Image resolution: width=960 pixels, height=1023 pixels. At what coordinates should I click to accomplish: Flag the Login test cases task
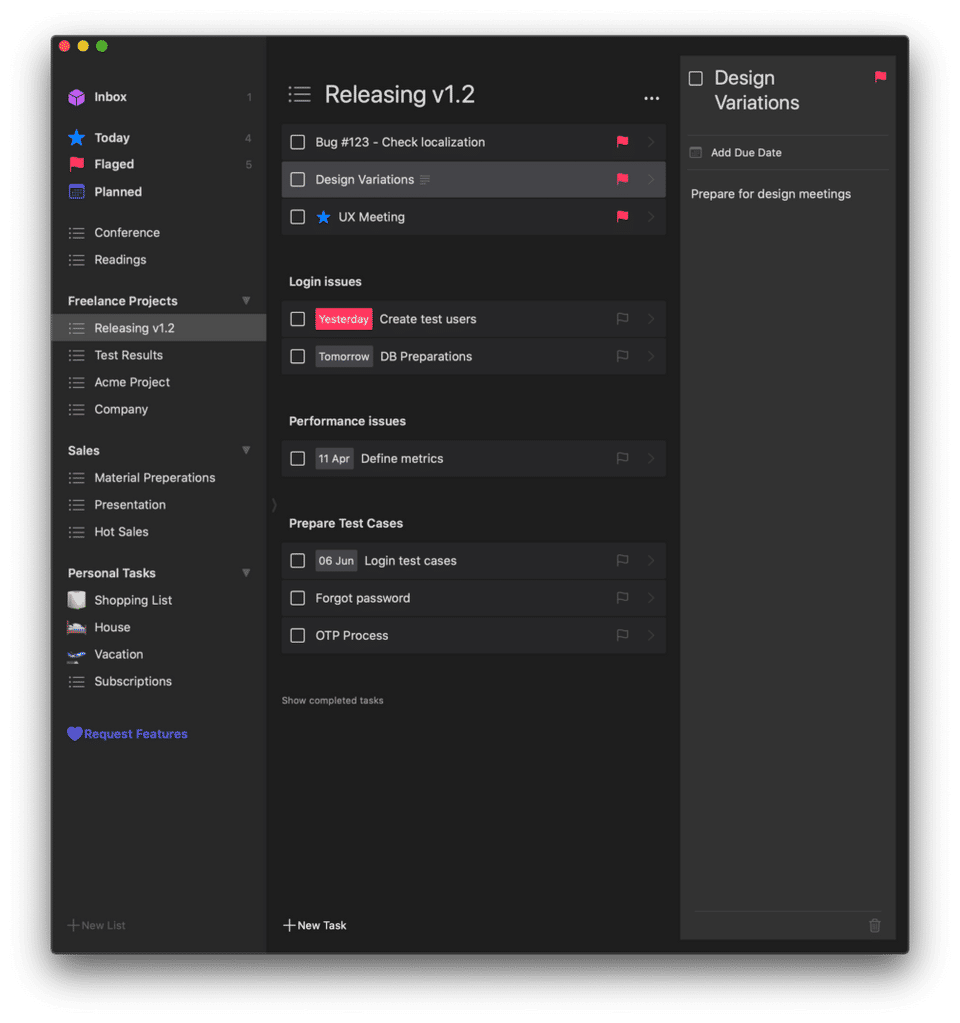click(x=623, y=560)
